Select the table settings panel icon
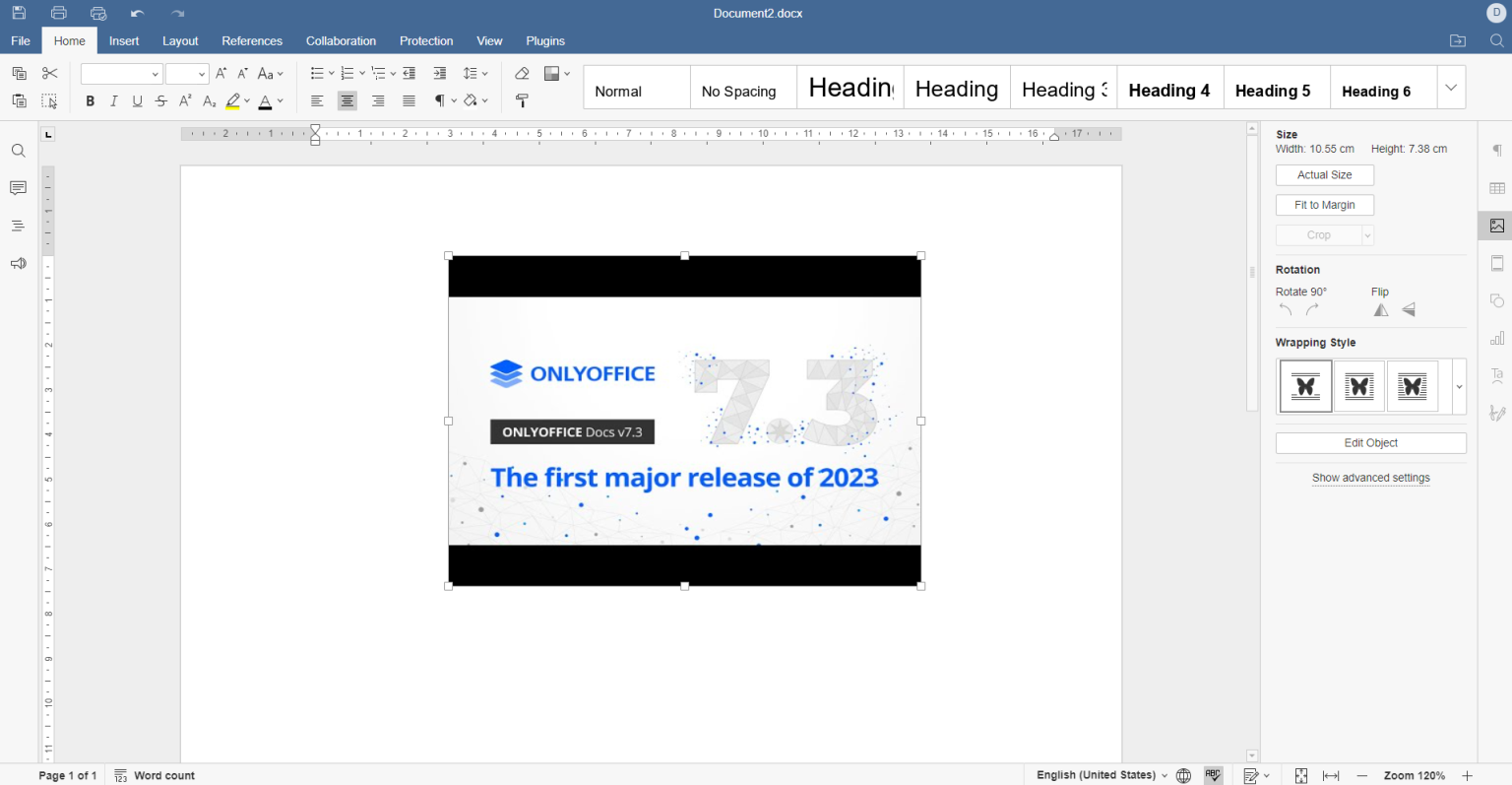The image size is (1512, 785). click(1497, 187)
